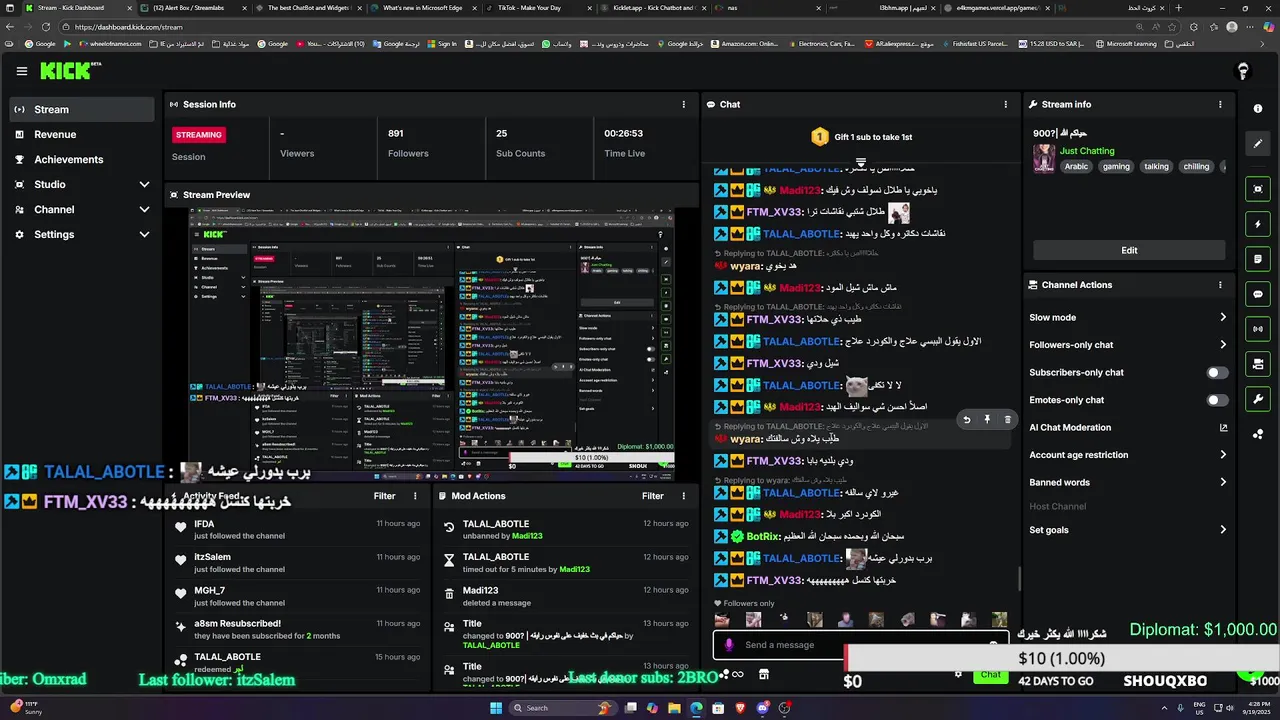Click Just Chatting category link
Screen dimensions: 1280x720
pyautogui.click(x=1087, y=151)
